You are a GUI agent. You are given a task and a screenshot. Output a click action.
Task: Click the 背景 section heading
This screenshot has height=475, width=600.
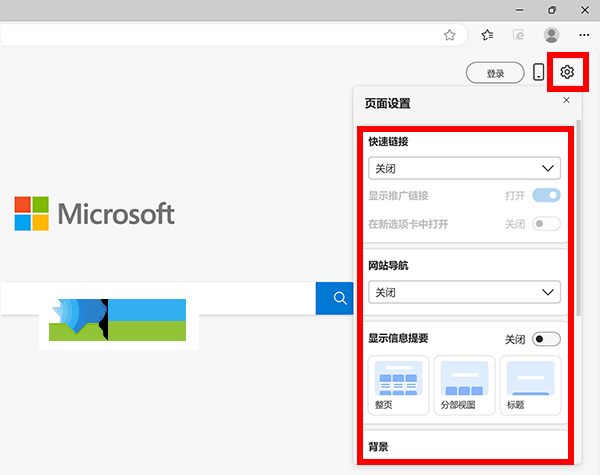(378, 447)
